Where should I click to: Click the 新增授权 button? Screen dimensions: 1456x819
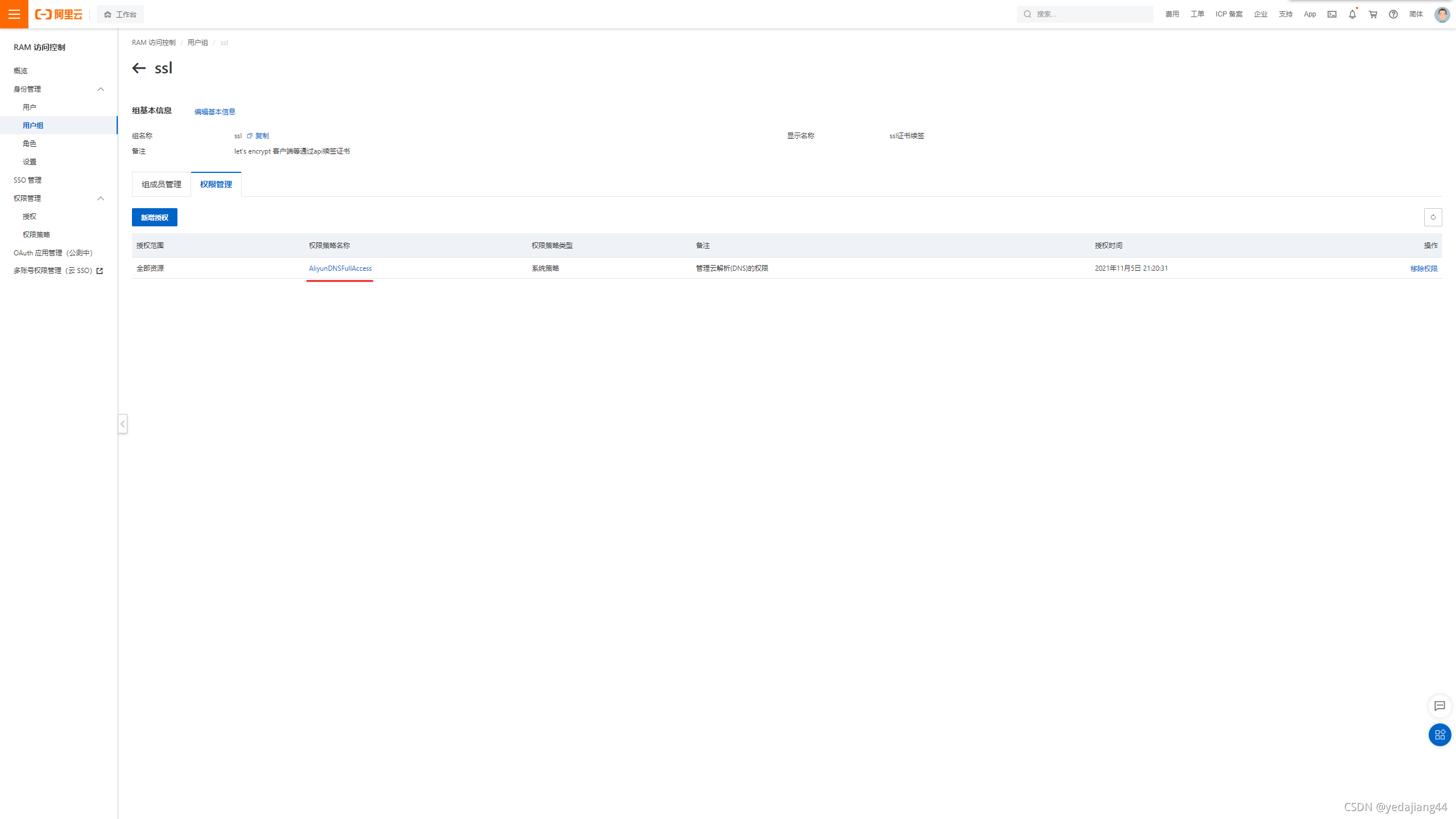click(x=155, y=217)
